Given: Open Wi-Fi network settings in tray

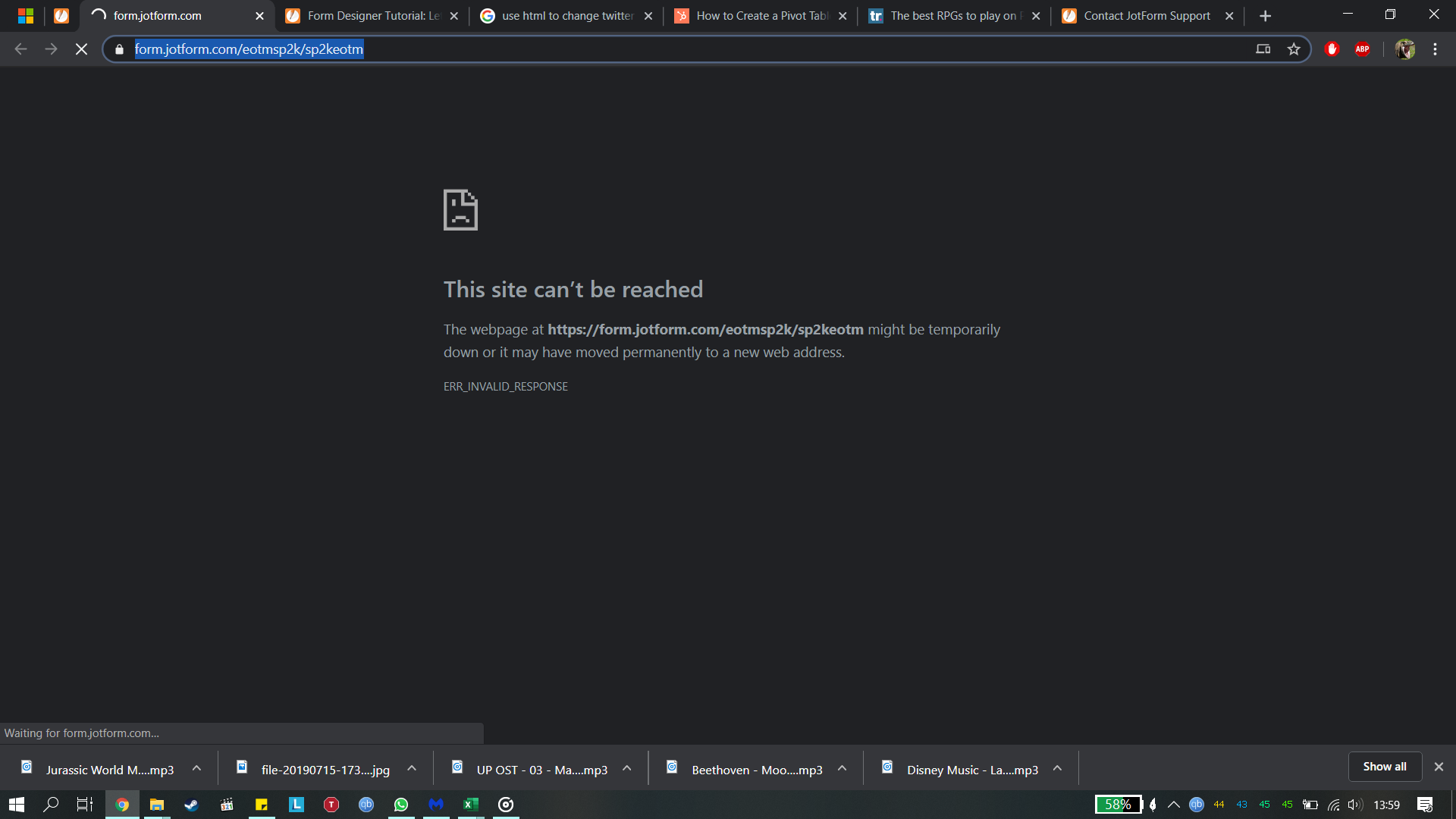Looking at the screenshot, I should coord(1334,805).
